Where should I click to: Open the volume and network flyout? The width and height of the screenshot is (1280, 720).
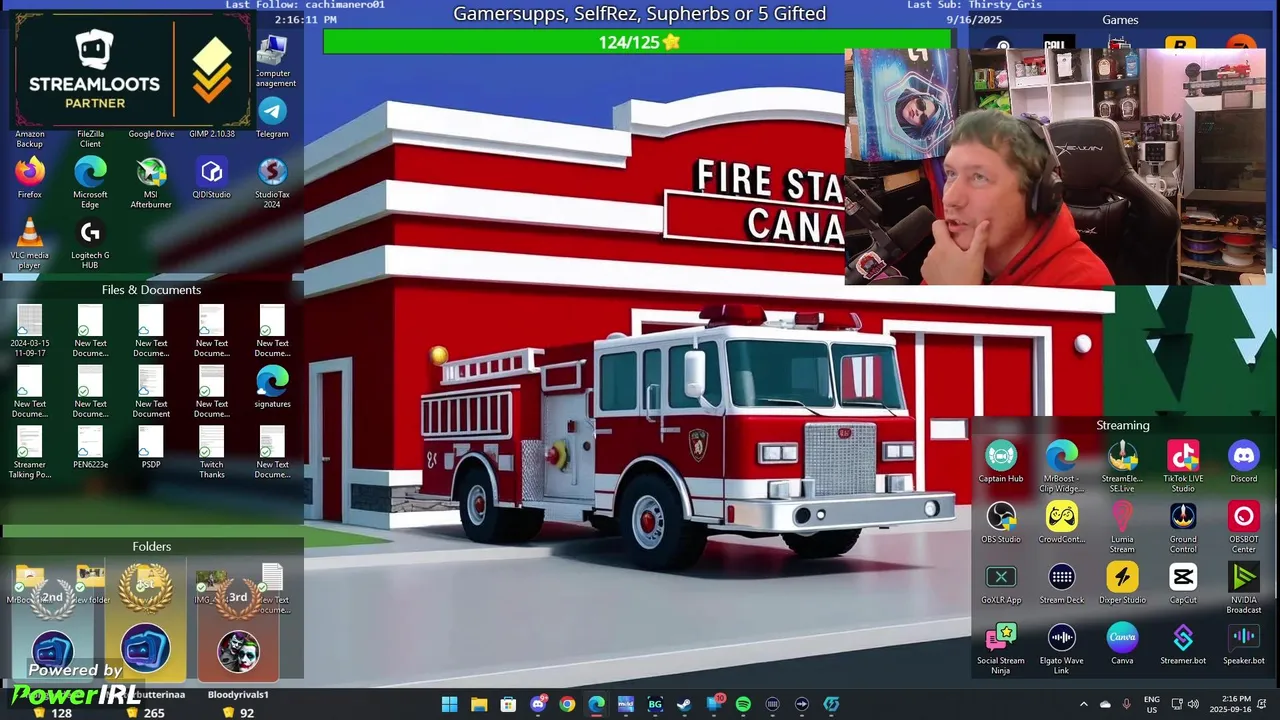[1185, 704]
